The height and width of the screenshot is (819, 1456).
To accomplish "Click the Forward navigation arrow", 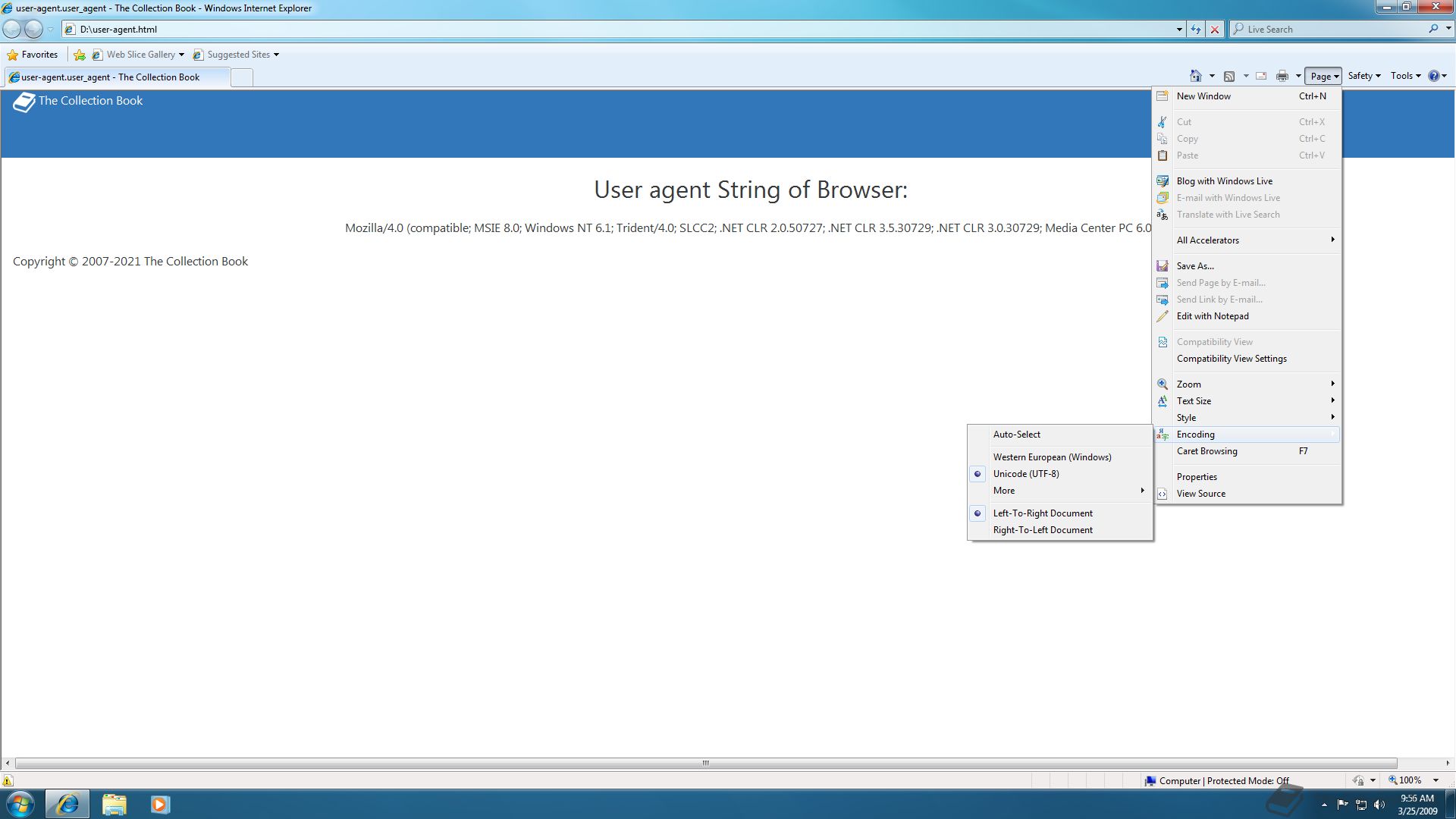I will point(33,29).
